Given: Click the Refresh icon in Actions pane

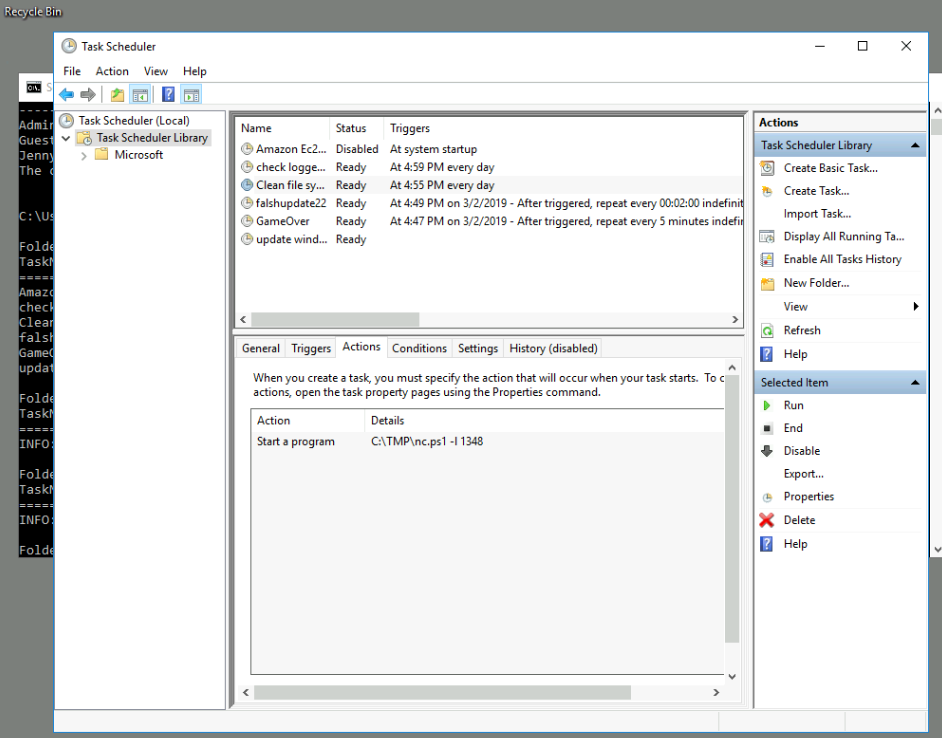Looking at the screenshot, I should point(767,330).
